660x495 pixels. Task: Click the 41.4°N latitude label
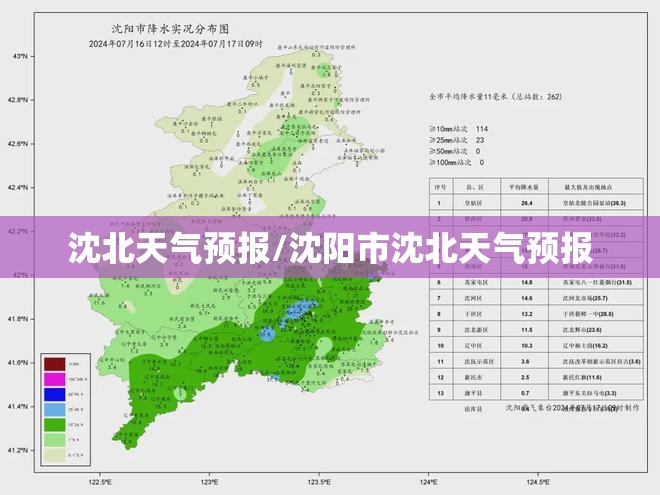17,406
